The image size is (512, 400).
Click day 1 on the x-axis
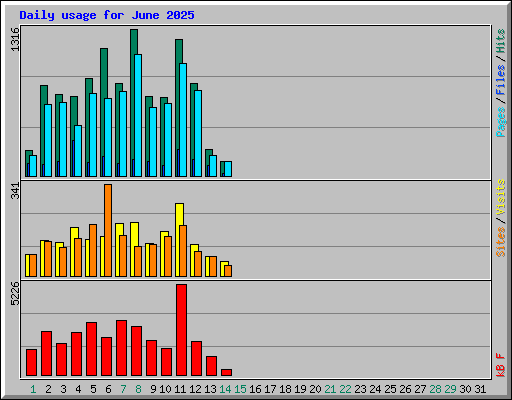33,389
